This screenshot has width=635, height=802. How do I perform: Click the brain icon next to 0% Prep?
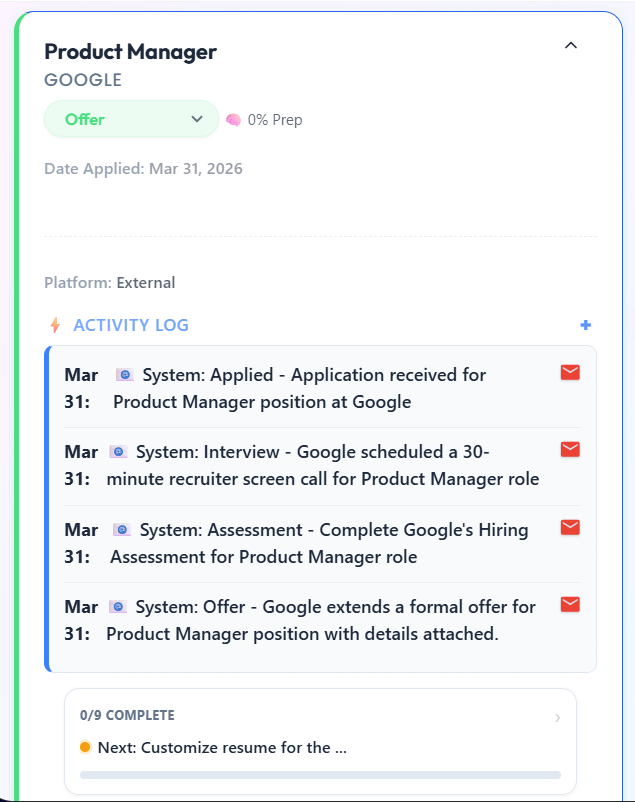point(233,118)
